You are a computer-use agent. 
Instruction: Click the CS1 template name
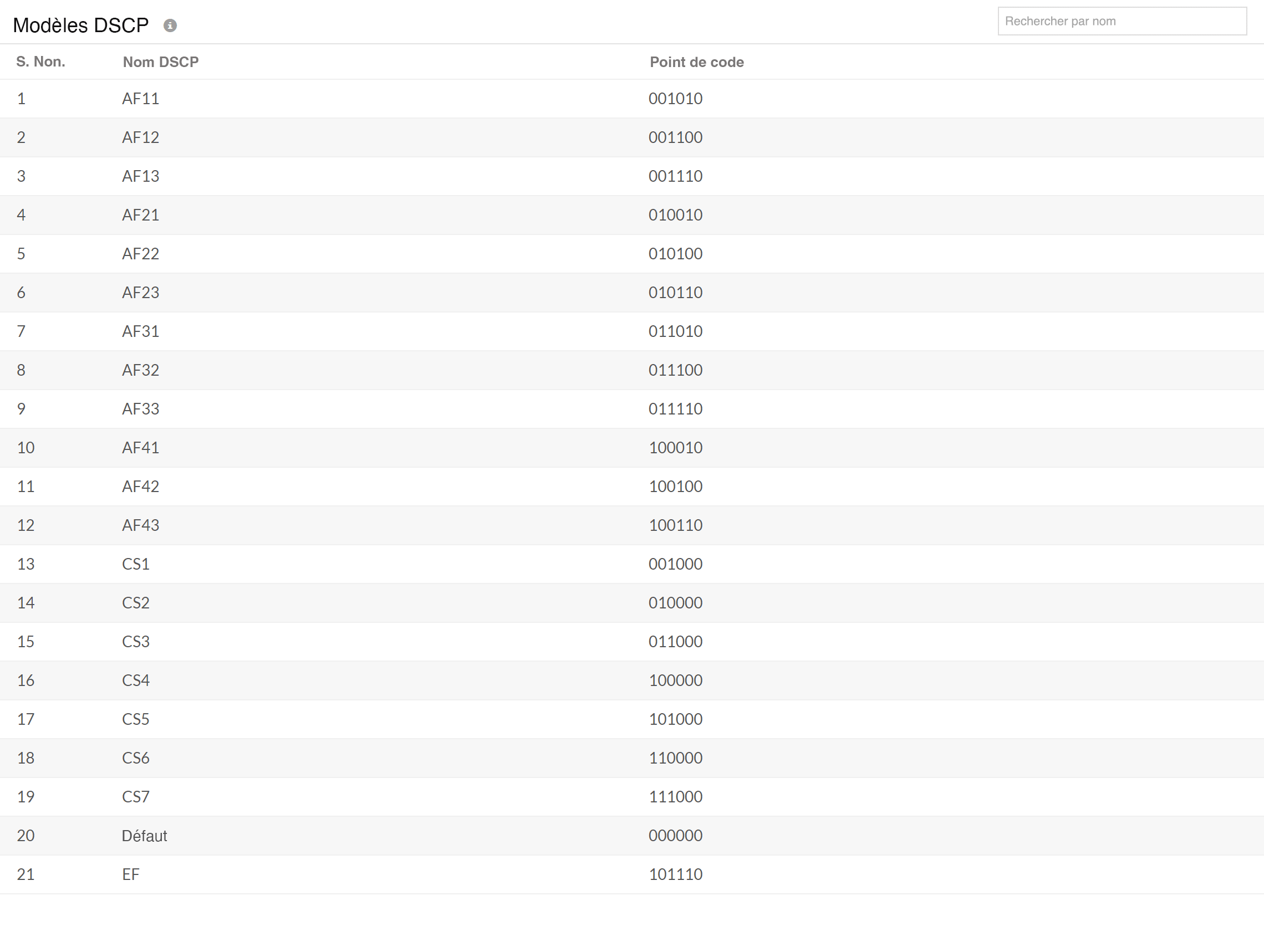pos(136,564)
